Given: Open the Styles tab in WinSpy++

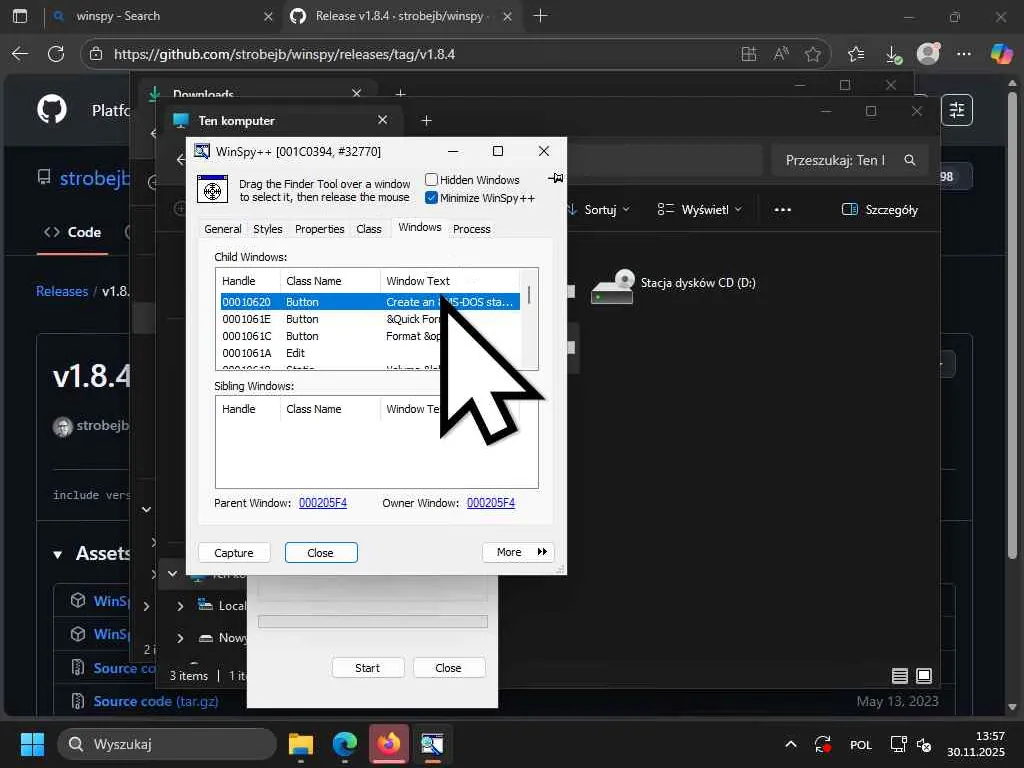Looking at the screenshot, I should point(268,229).
